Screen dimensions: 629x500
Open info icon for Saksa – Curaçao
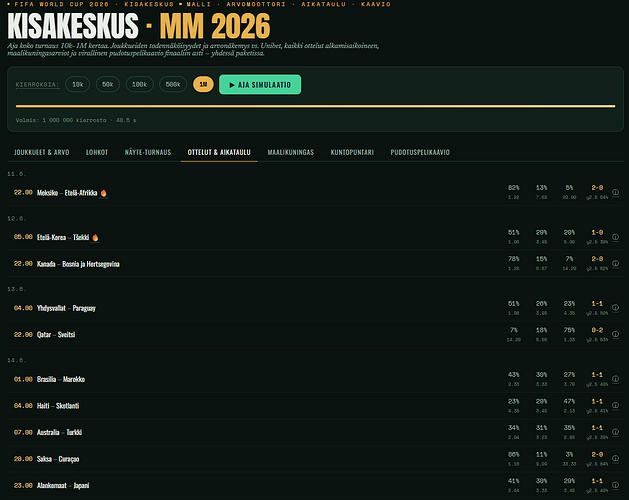(x=615, y=459)
